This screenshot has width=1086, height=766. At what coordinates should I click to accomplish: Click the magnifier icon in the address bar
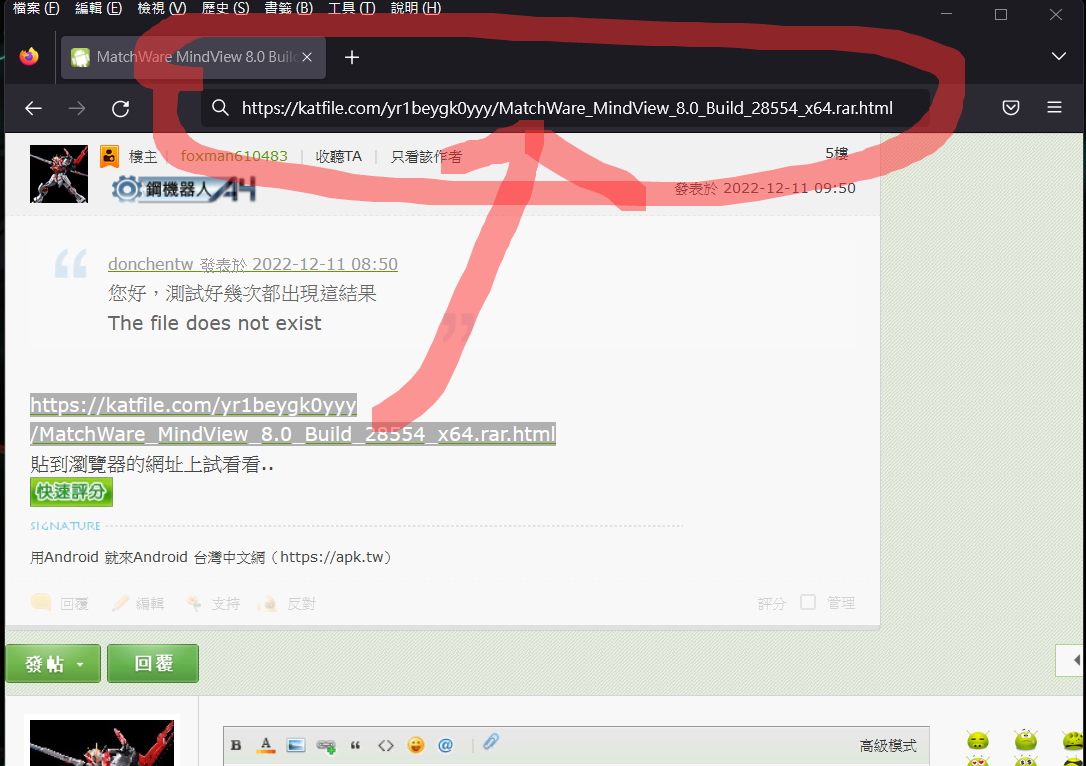[x=220, y=107]
